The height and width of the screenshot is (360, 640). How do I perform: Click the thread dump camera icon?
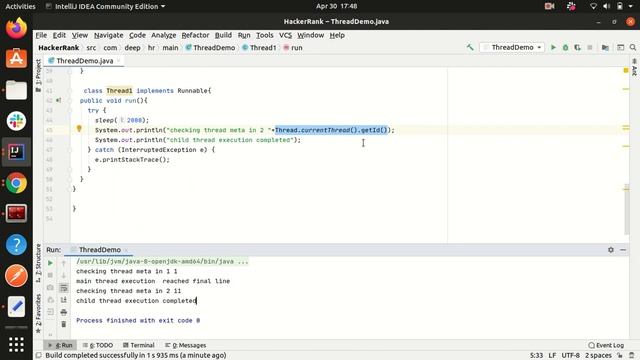[50, 288]
